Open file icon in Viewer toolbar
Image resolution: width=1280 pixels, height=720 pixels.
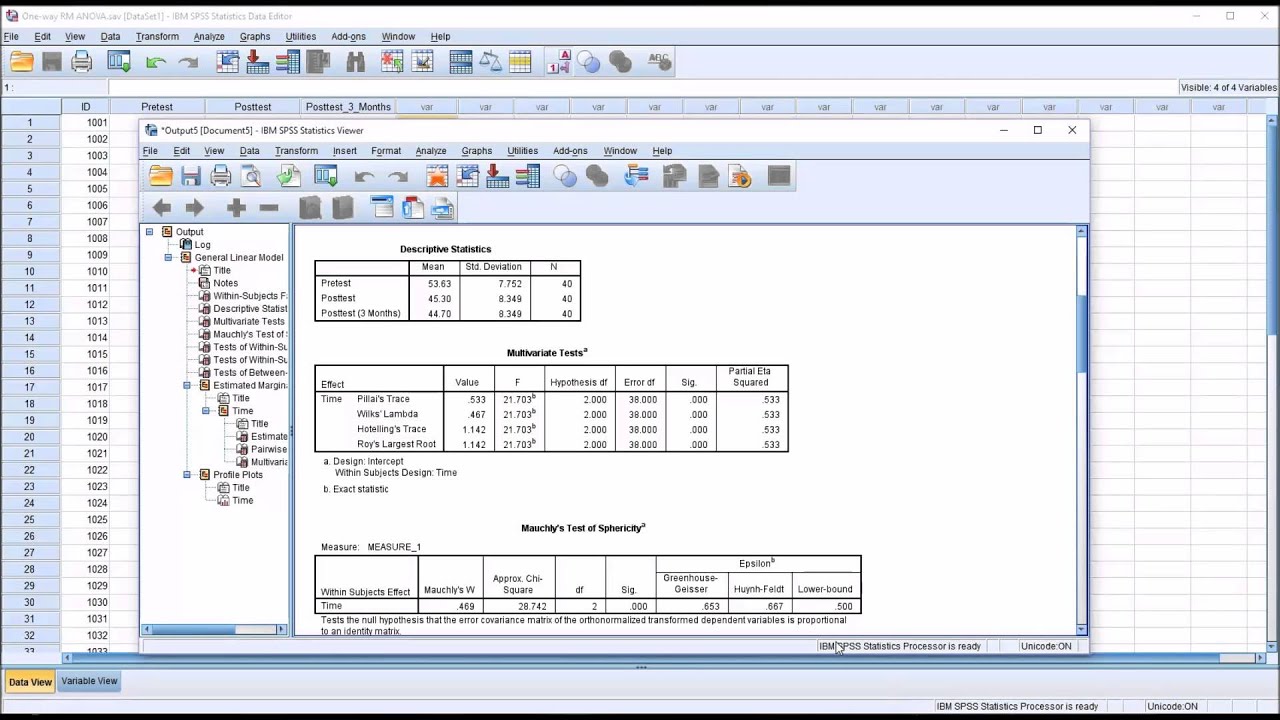161,177
